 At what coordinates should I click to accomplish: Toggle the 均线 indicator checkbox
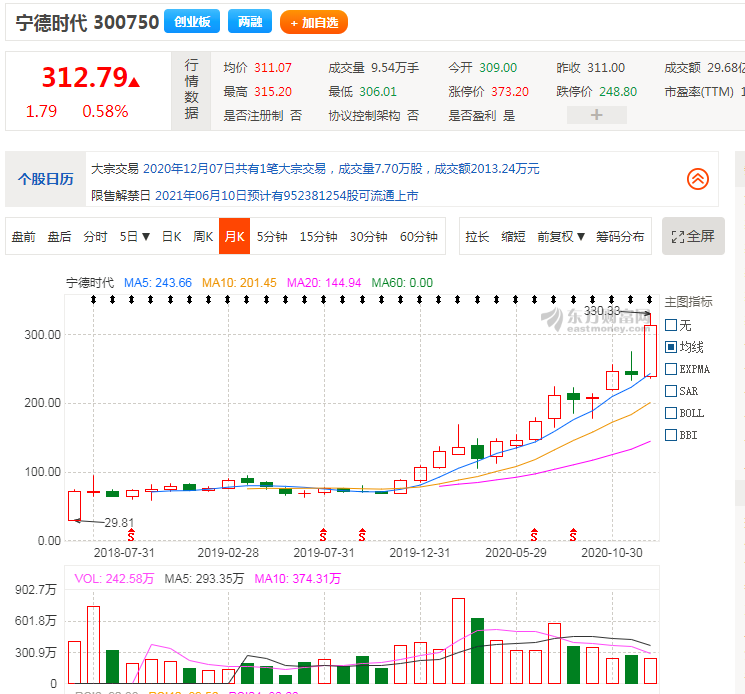pos(671,347)
